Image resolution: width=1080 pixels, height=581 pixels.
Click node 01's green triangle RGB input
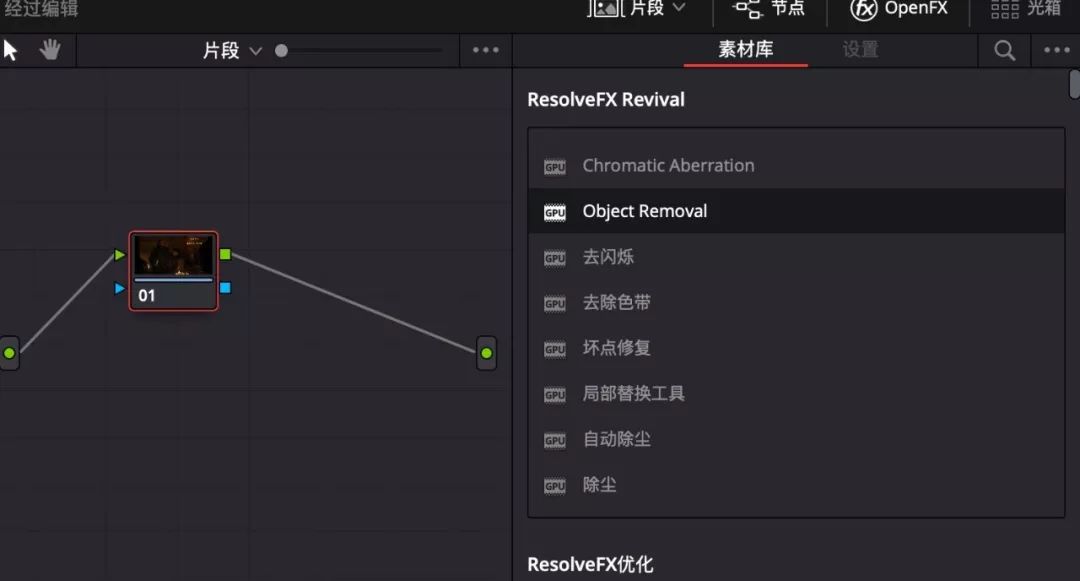[120, 255]
